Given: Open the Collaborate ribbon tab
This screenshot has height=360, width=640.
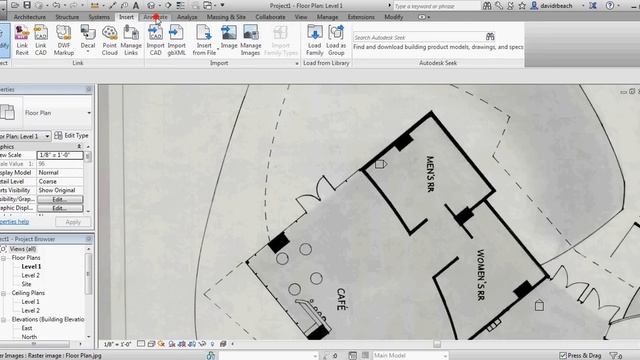Looking at the screenshot, I should [x=270, y=17].
